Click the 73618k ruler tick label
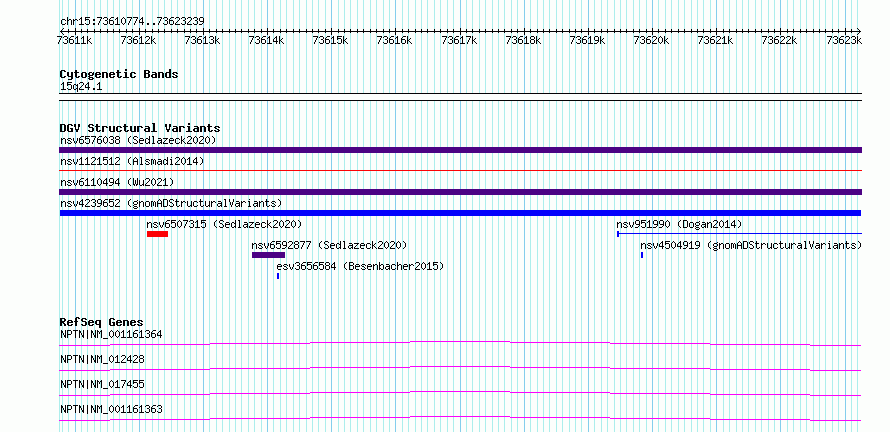This screenshot has width=890, height=432. click(524, 40)
